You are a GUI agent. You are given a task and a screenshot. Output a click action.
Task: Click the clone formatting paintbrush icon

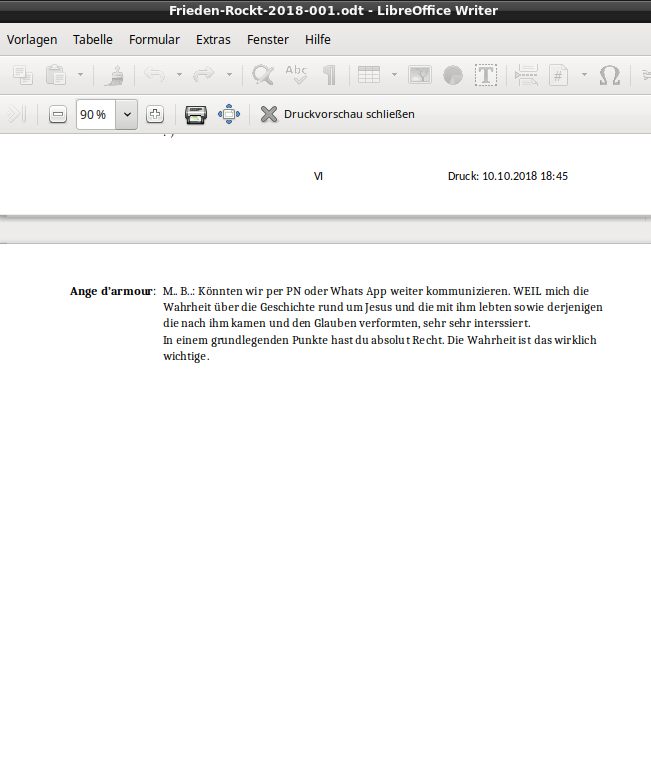[x=117, y=75]
